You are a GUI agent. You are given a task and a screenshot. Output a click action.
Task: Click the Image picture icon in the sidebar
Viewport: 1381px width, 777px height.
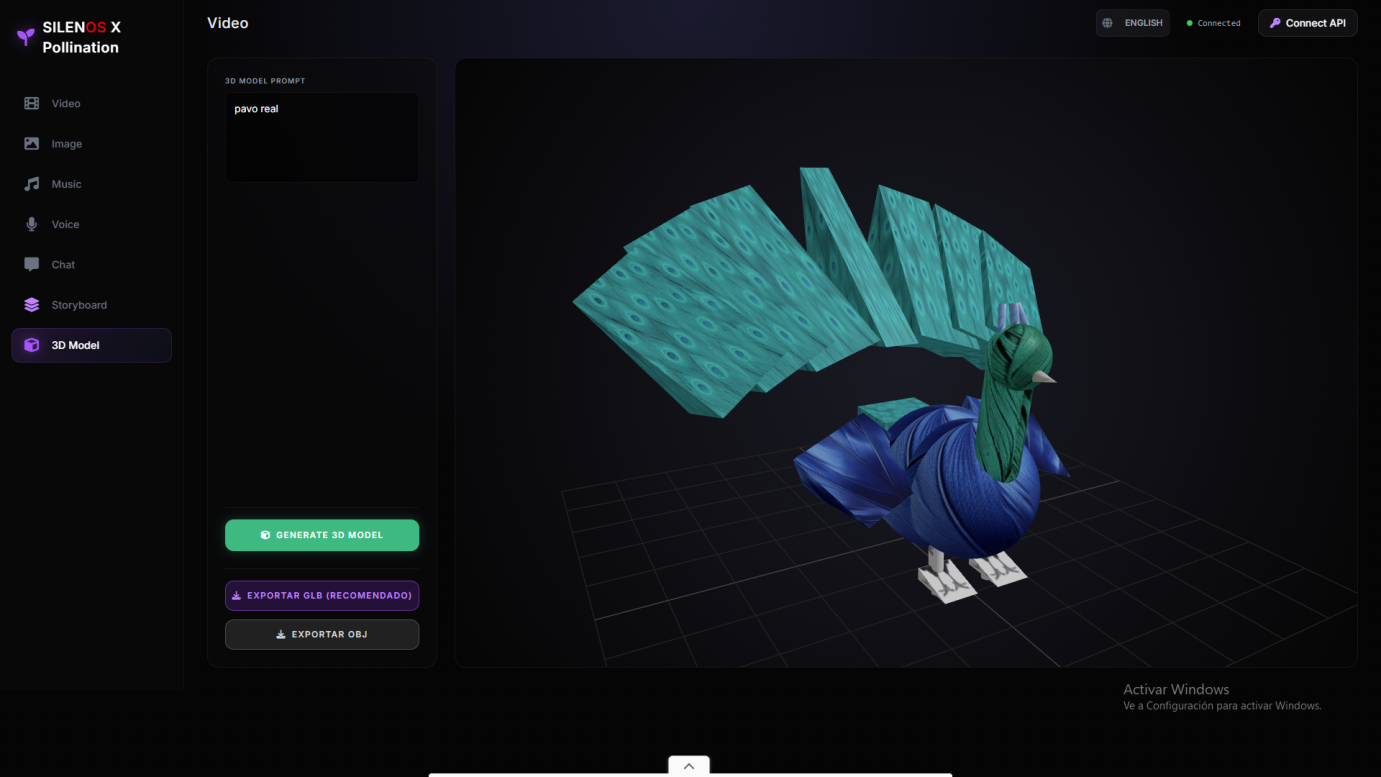coord(30,143)
